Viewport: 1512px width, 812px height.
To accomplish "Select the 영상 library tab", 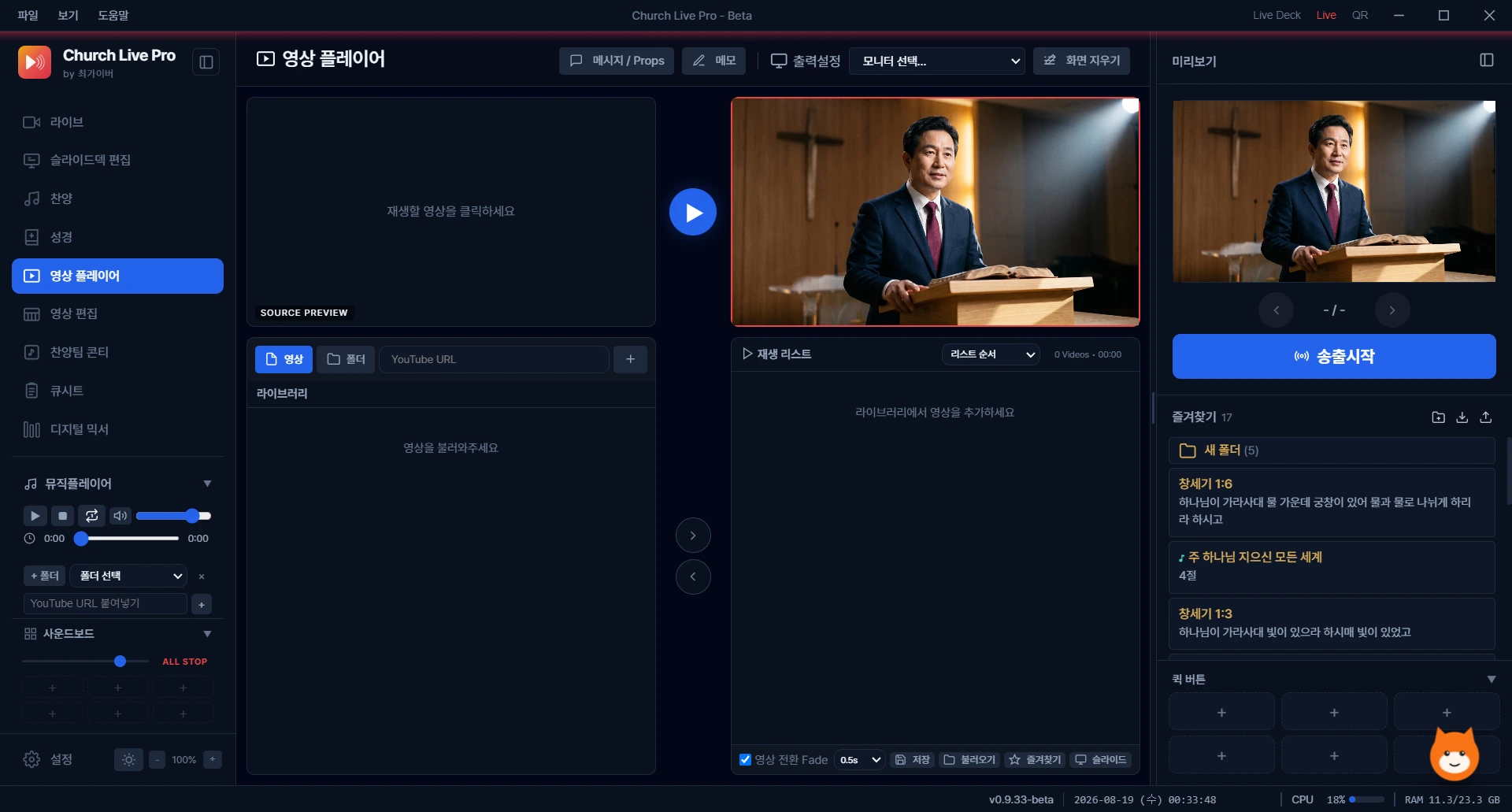I will [283, 359].
